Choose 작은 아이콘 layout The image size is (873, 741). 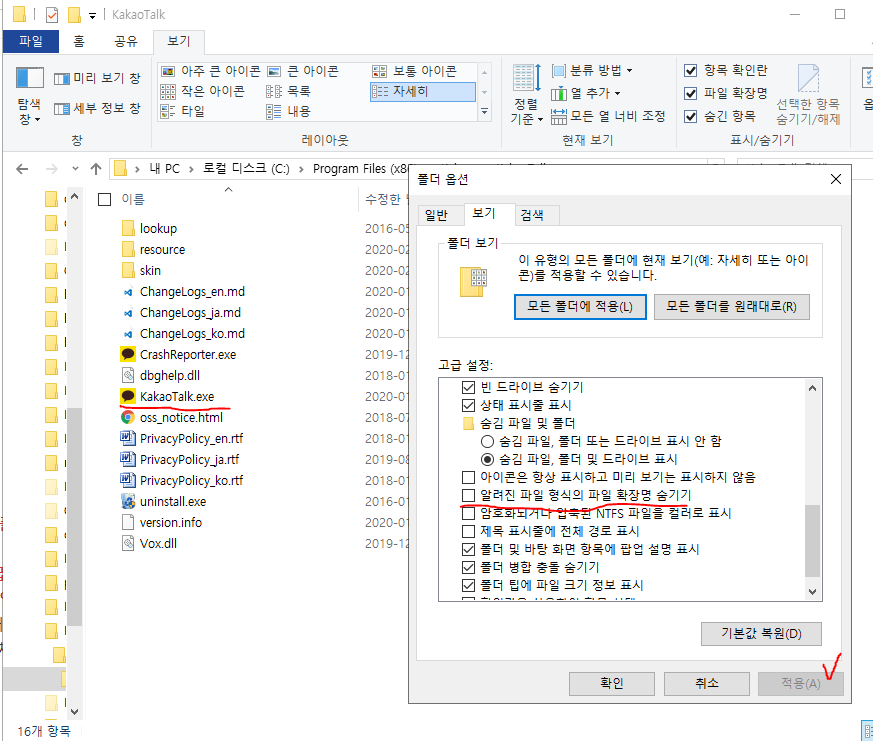click(203, 91)
